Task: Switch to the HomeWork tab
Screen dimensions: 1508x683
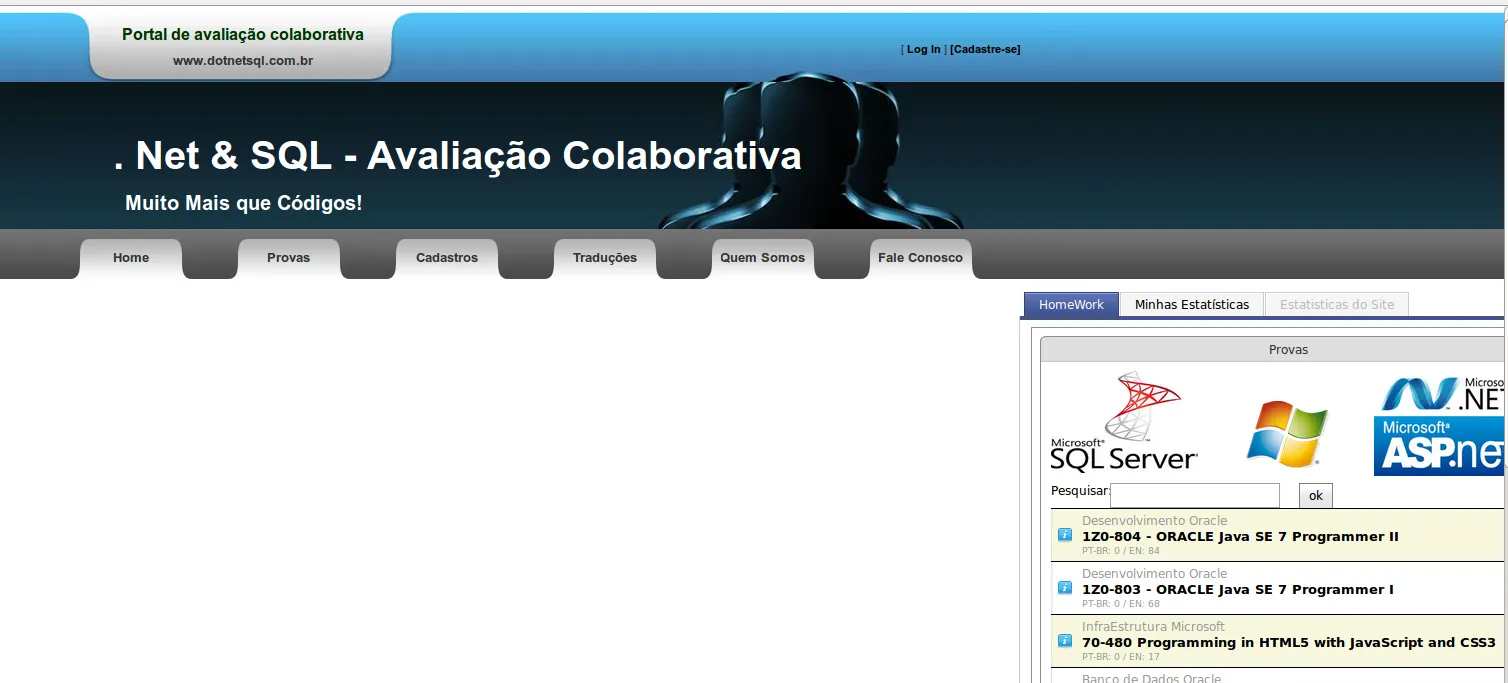Action: (x=1071, y=305)
